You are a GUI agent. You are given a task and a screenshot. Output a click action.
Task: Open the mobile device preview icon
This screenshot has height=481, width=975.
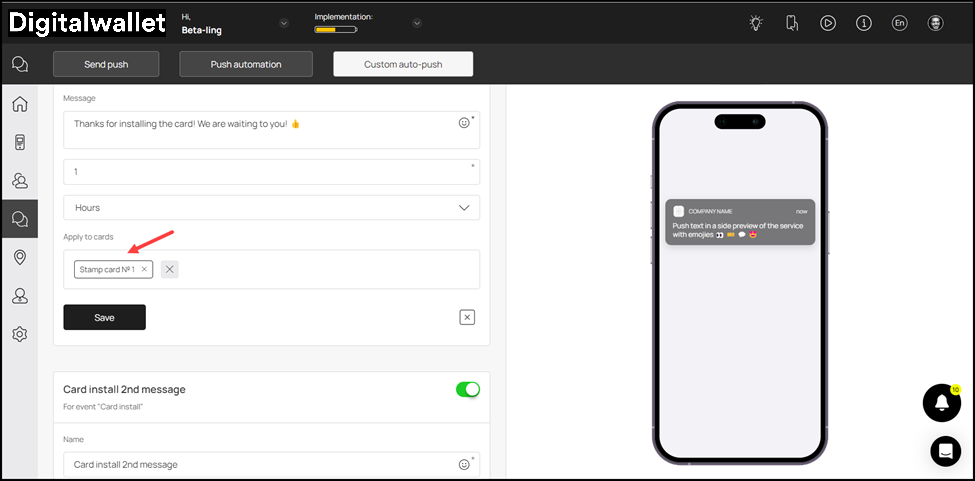[x=792, y=23]
